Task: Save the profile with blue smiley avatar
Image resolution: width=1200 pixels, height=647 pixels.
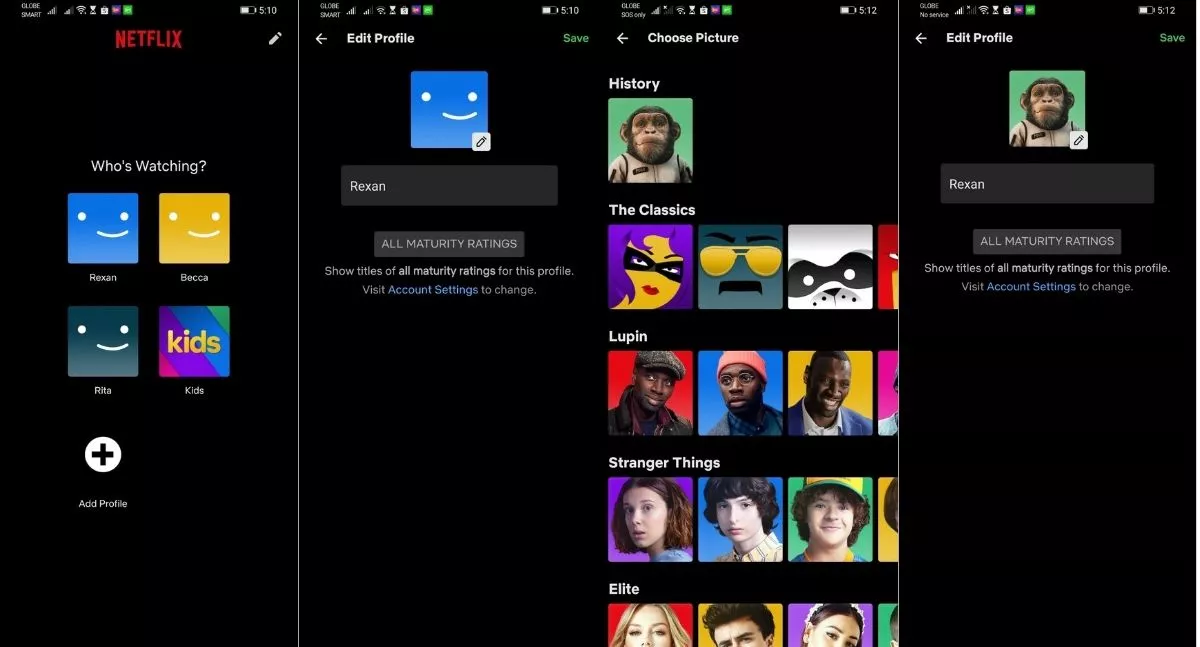Action: pyautogui.click(x=576, y=38)
